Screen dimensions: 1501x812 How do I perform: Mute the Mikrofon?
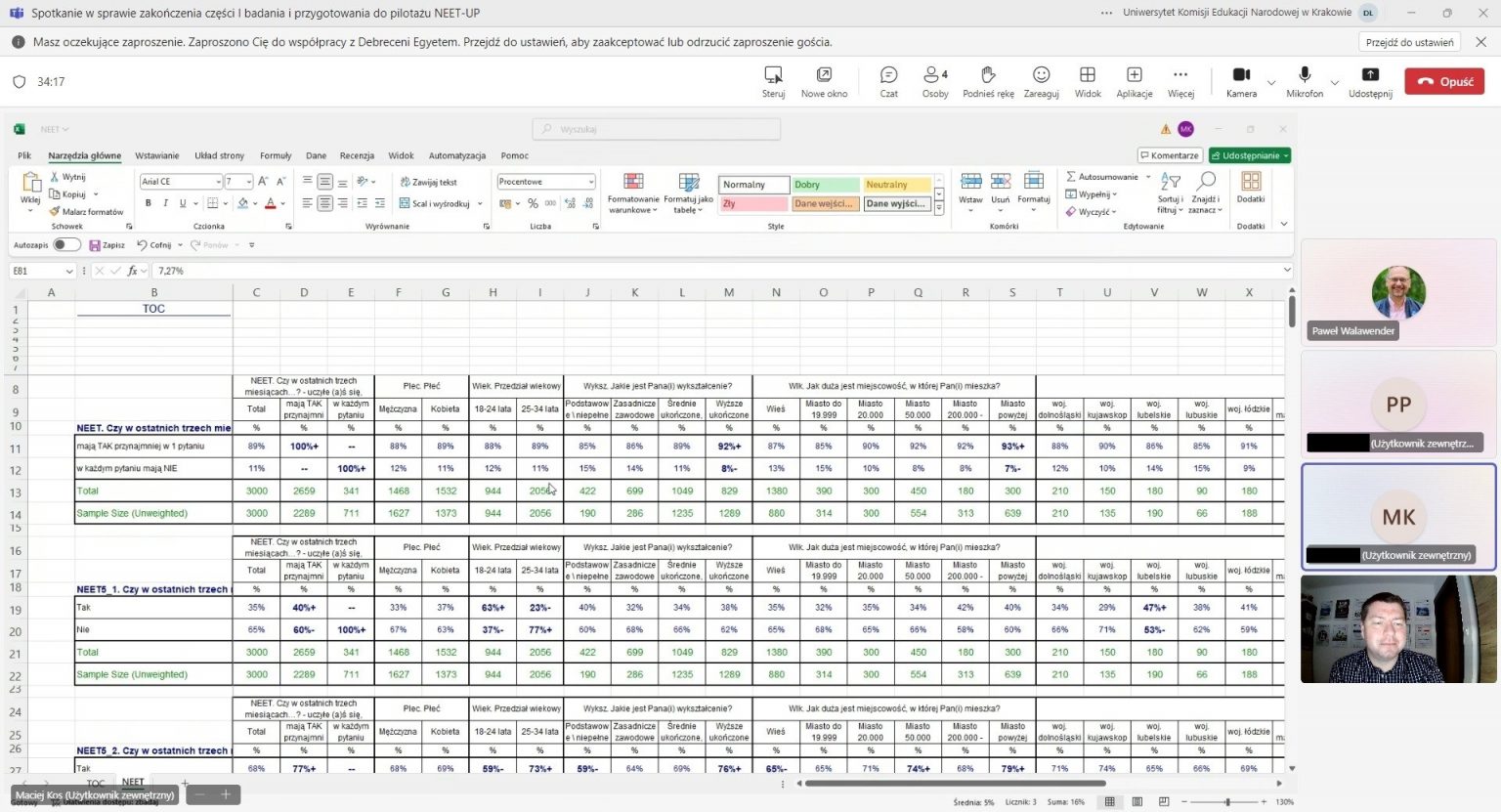[x=1304, y=76]
